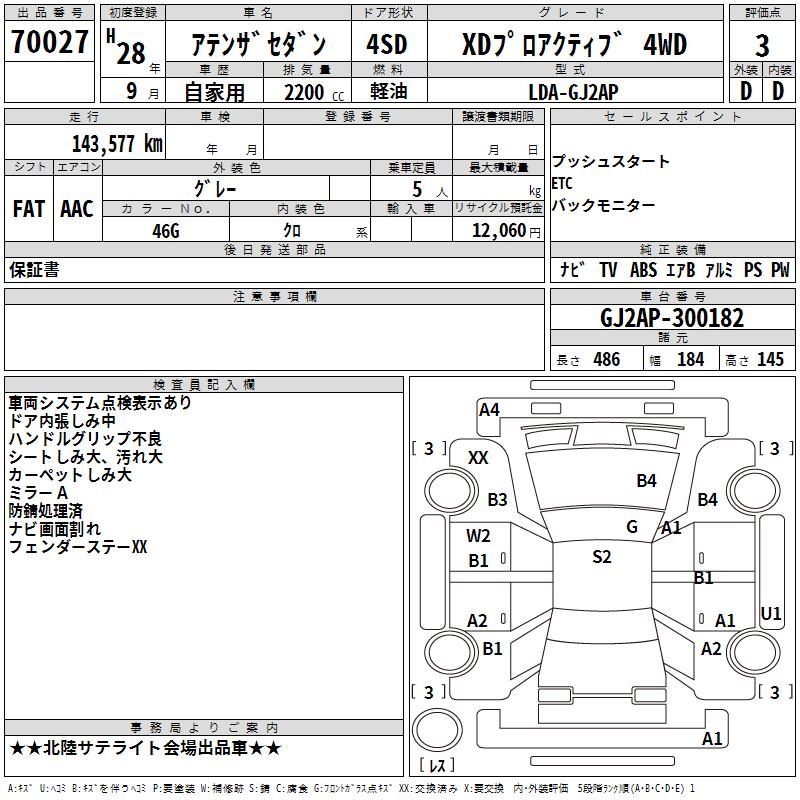The width and height of the screenshot is (800, 800).
Task: Select the U1 dent mark
Action: (x=770, y=614)
